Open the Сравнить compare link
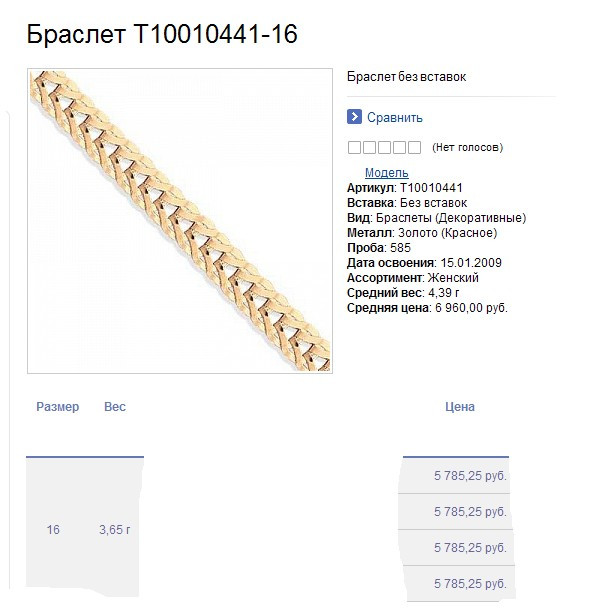 (x=394, y=117)
